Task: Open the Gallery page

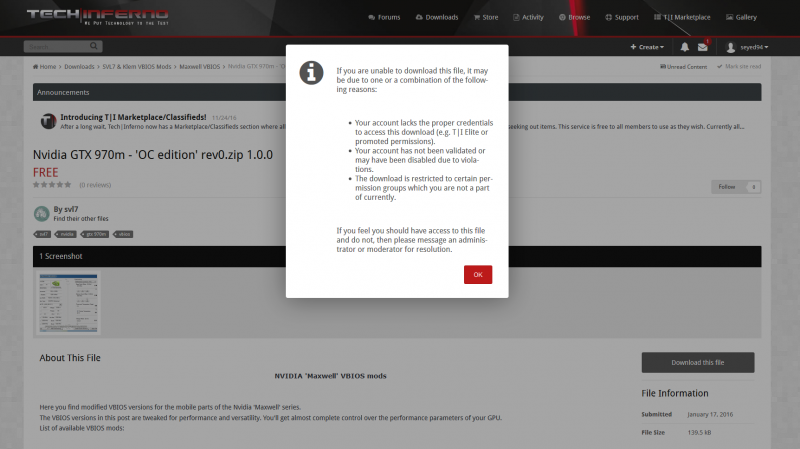Action: tap(741, 17)
